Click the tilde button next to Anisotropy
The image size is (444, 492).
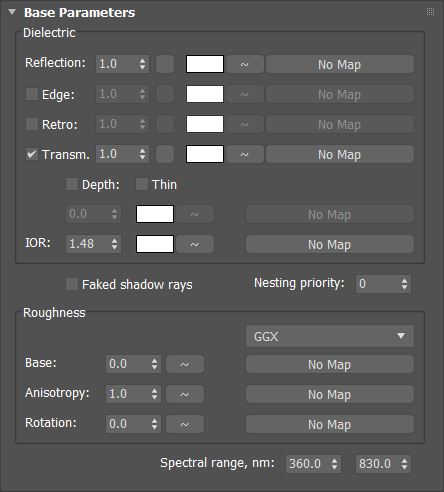(185, 394)
